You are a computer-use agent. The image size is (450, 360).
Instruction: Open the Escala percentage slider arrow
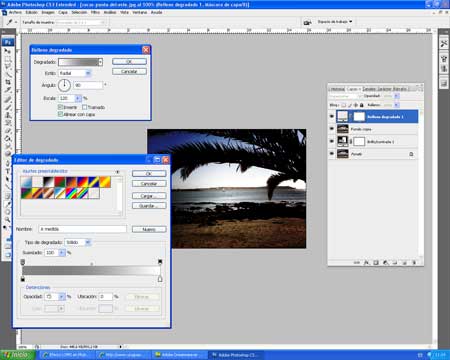pos(78,98)
